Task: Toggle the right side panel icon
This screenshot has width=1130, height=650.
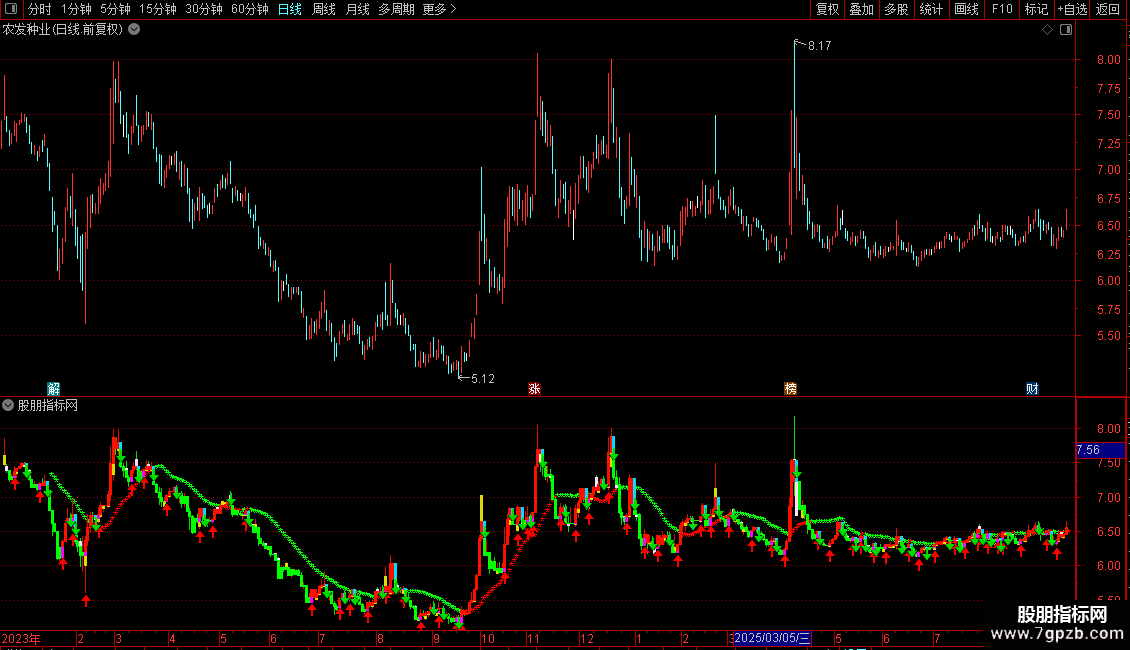Action: pyautogui.click(x=1066, y=30)
